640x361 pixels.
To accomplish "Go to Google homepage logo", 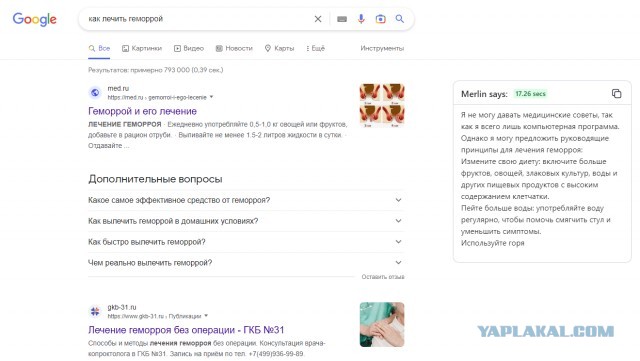I will (35, 19).
